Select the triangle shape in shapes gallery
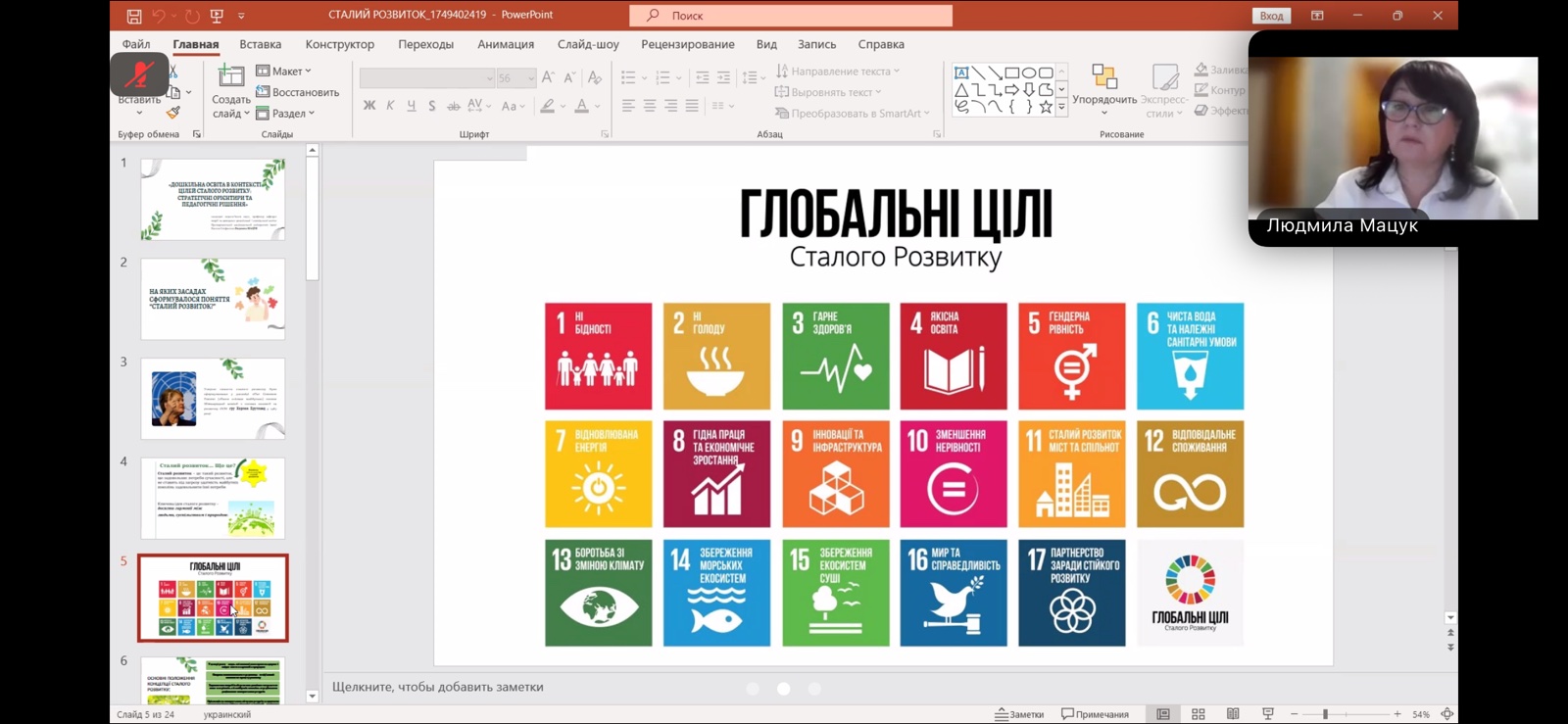 961,90
